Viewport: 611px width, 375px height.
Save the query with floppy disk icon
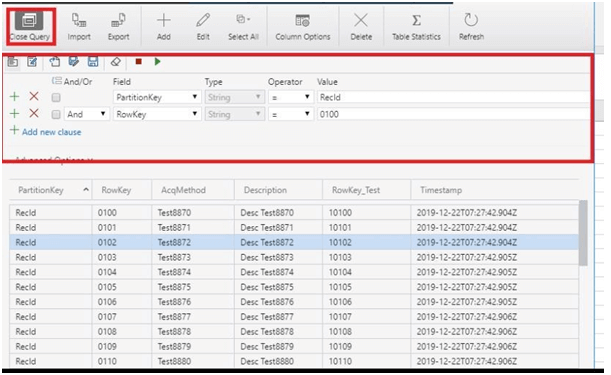[93, 62]
